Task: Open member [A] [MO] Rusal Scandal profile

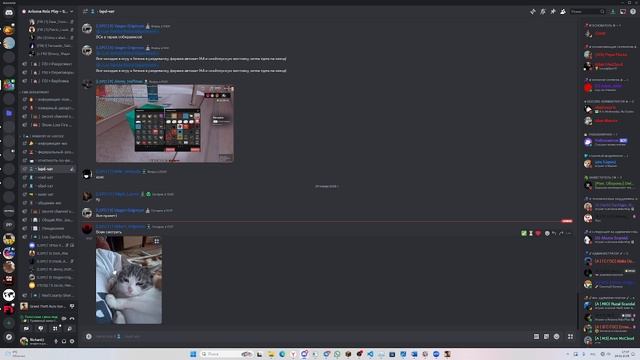Action: tap(610, 306)
